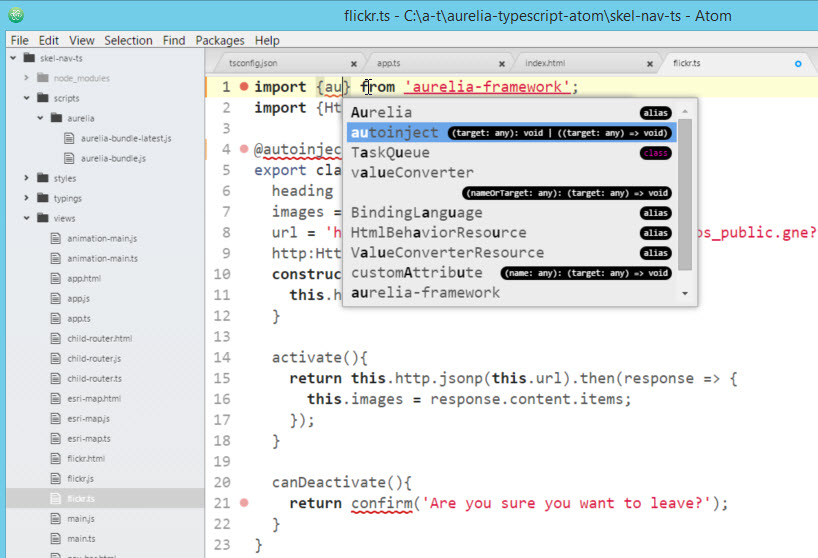This screenshot has height=558, width=818.
Task: Expand the styles folder
Action: pyautogui.click(x=27, y=178)
